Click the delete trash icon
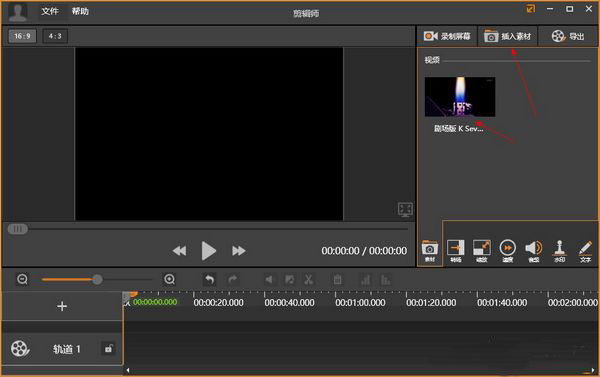This screenshot has height=377, width=600. tap(338, 280)
